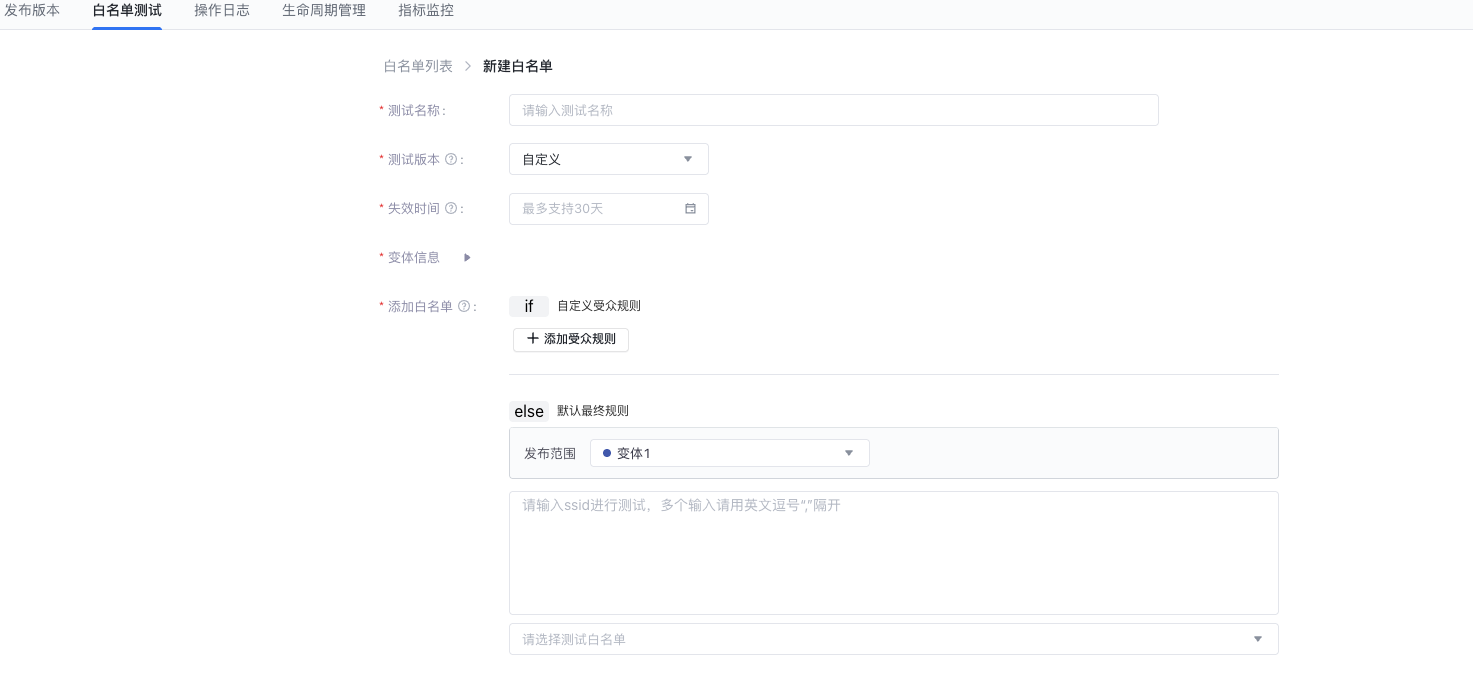Open the 发布版本 tab
Image resolution: width=1473 pixels, height=690 pixels.
[x=32, y=11]
